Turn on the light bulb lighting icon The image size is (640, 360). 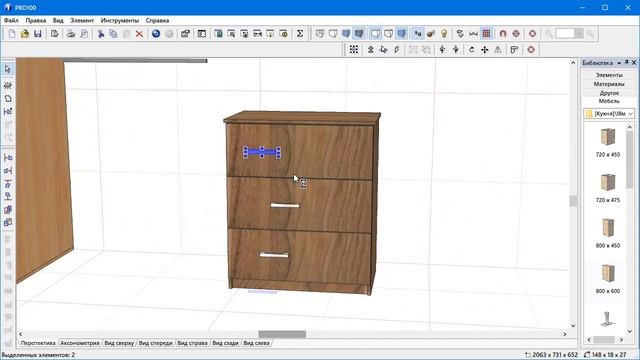click(444, 34)
